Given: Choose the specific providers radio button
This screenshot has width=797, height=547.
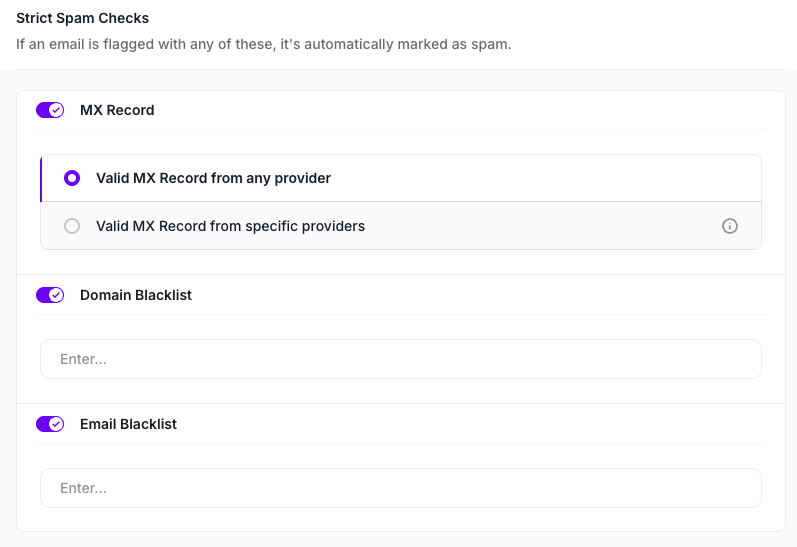Looking at the screenshot, I should pyautogui.click(x=72, y=226).
